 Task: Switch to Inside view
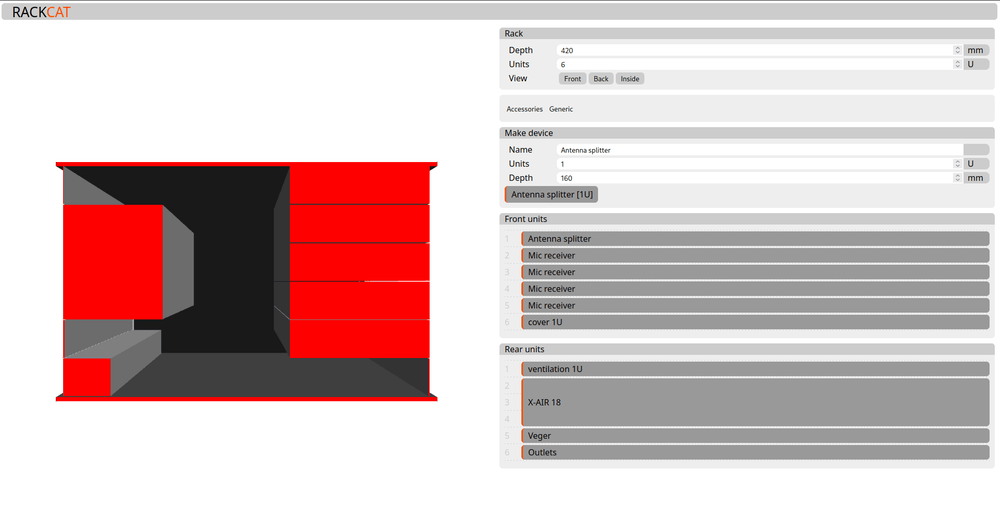[x=629, y=79]
